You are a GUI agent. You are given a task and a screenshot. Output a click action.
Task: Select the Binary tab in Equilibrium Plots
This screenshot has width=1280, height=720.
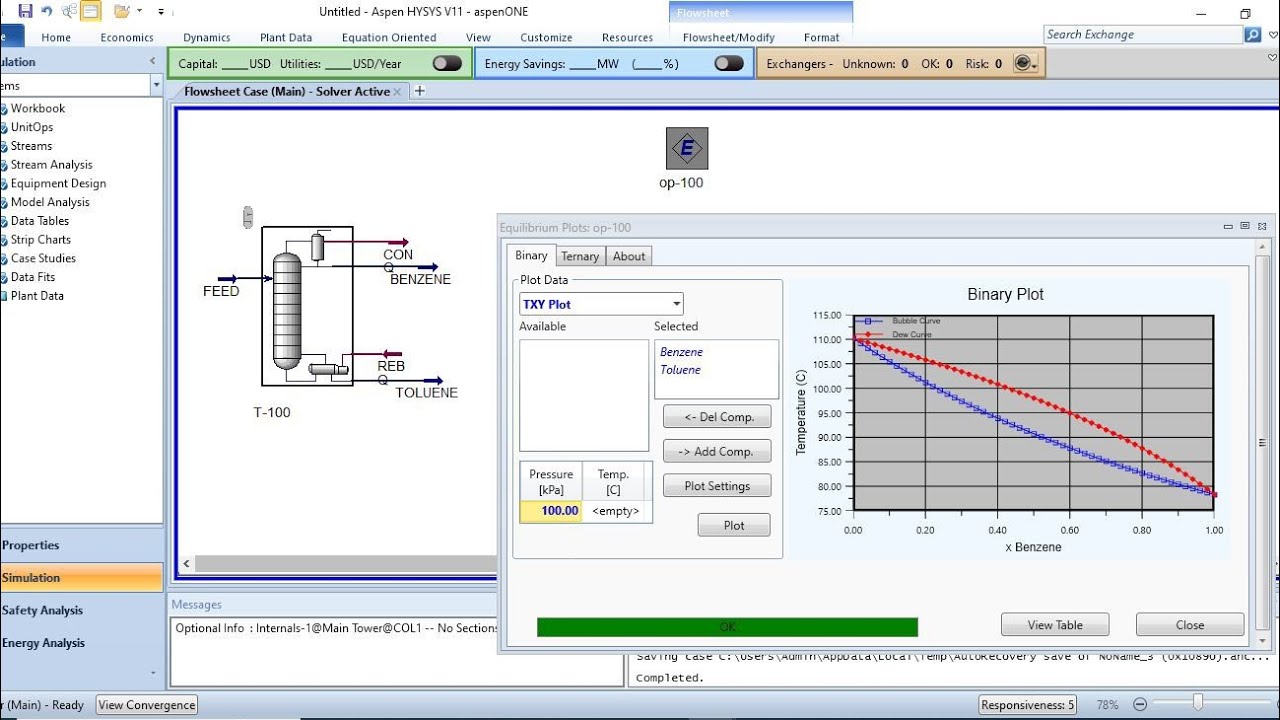click(531, 256)
